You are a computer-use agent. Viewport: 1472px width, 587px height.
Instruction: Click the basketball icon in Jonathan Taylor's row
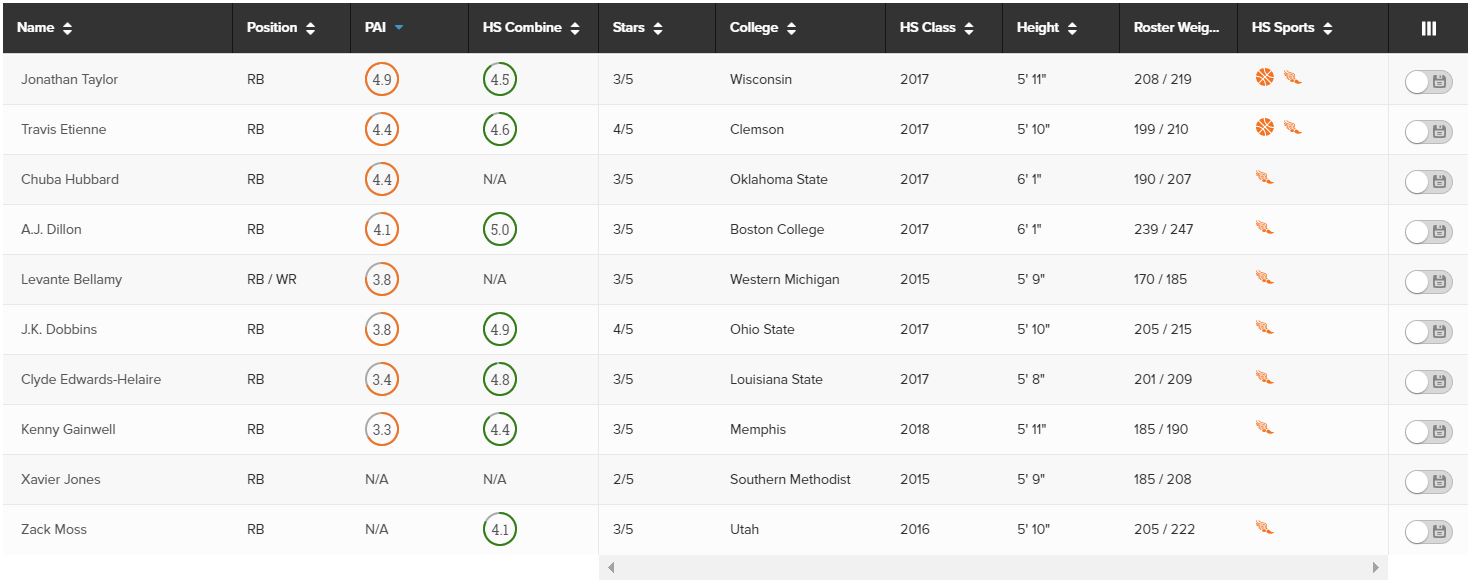point(1265,77)
